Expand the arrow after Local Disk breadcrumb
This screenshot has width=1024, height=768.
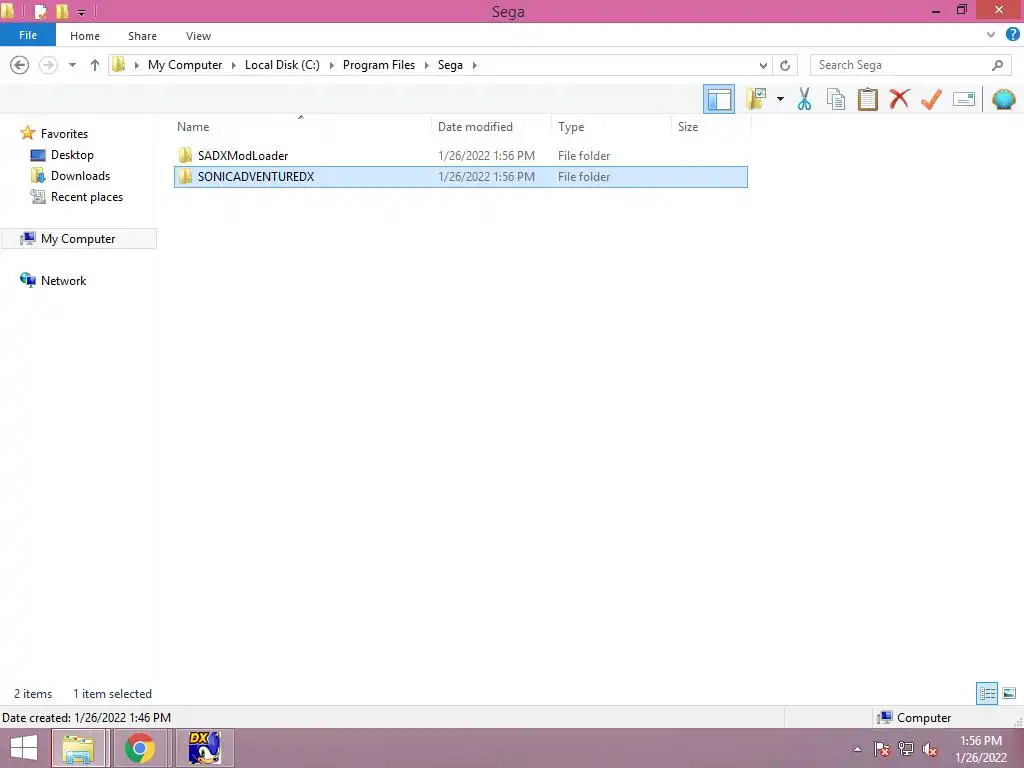tap(331, 65)
